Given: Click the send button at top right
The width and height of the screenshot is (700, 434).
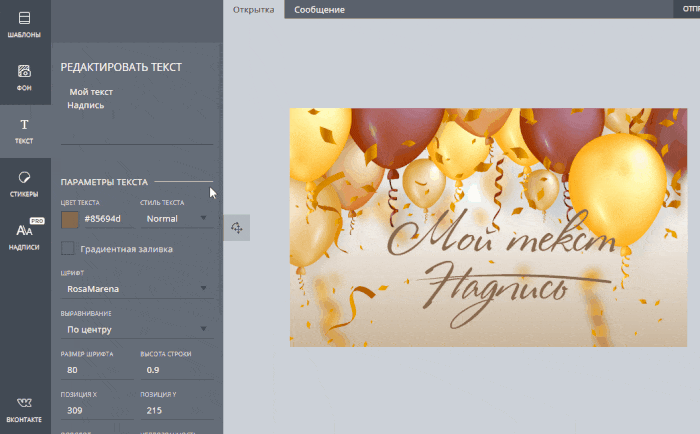Looking at the screenshot, I should tap(687, 9).
